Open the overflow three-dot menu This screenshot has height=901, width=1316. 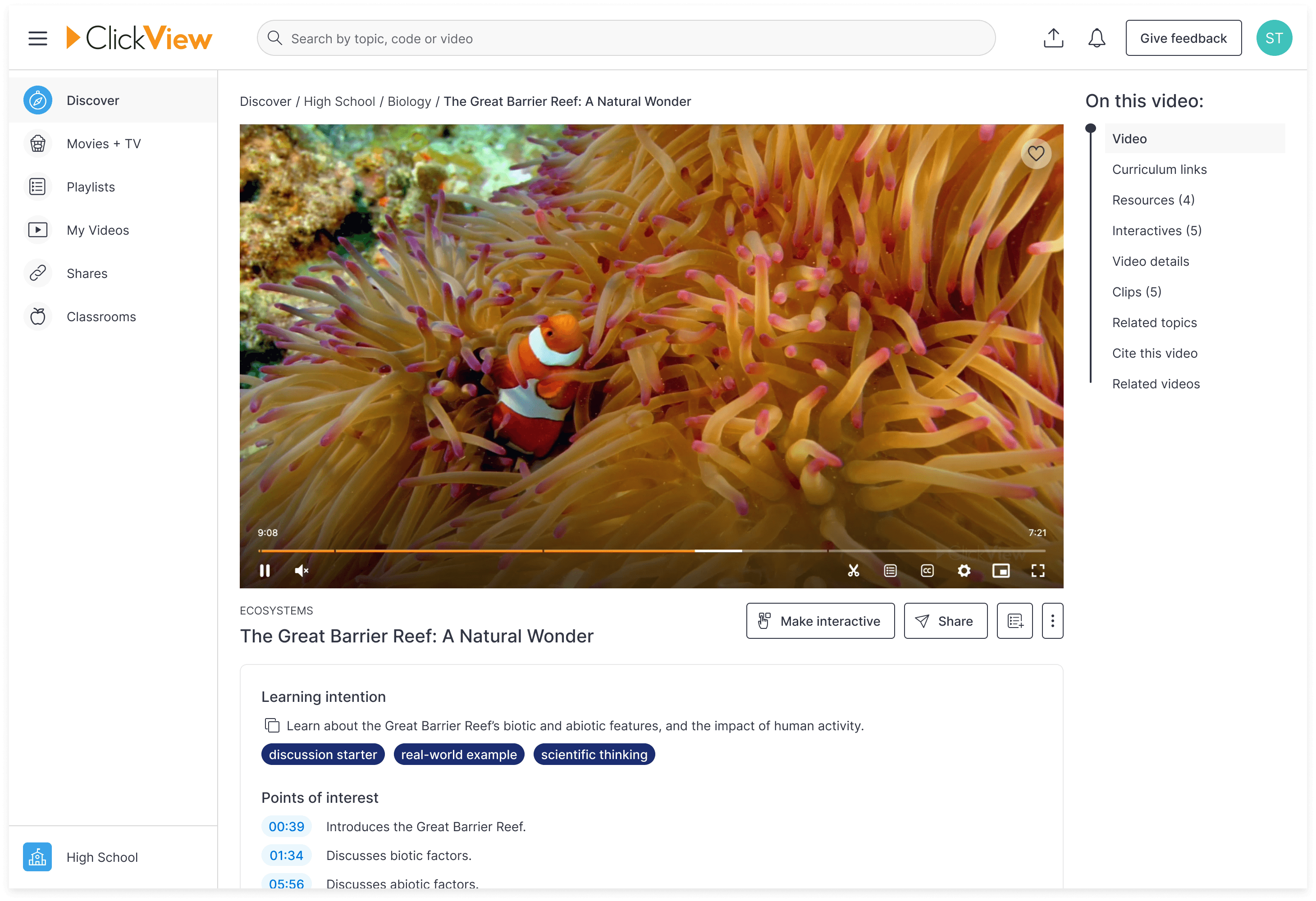point(1053,620)
